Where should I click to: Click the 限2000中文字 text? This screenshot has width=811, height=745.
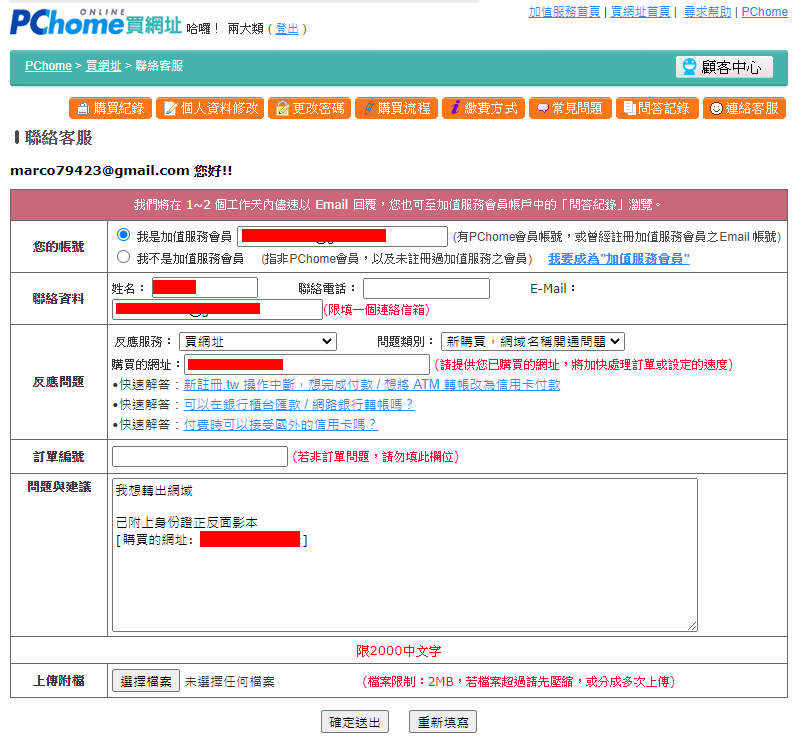coord(398,651)
